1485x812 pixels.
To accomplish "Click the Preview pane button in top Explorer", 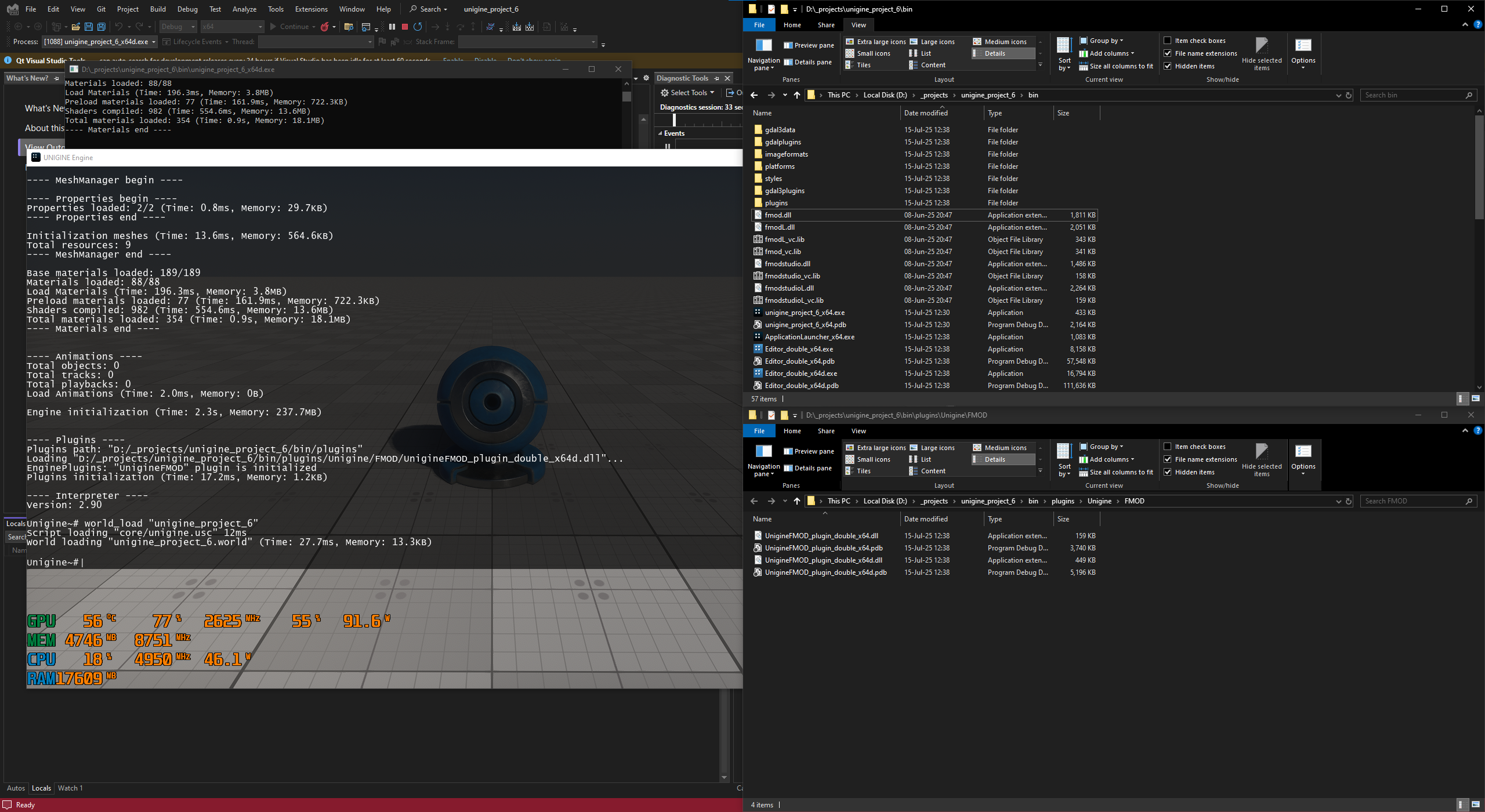I will [x=809, y=45].
